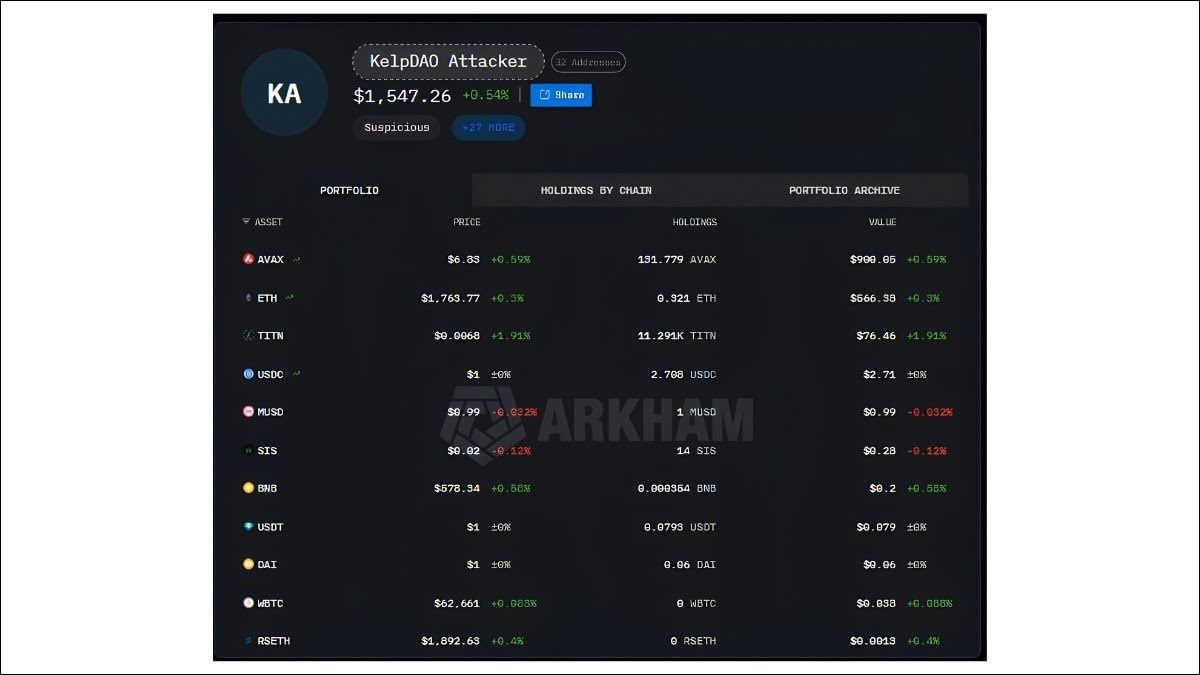This screenshot has width=1200, height=675.
Task: Click the 0.0793 USDT holdings cell
Action: point(680,527)
